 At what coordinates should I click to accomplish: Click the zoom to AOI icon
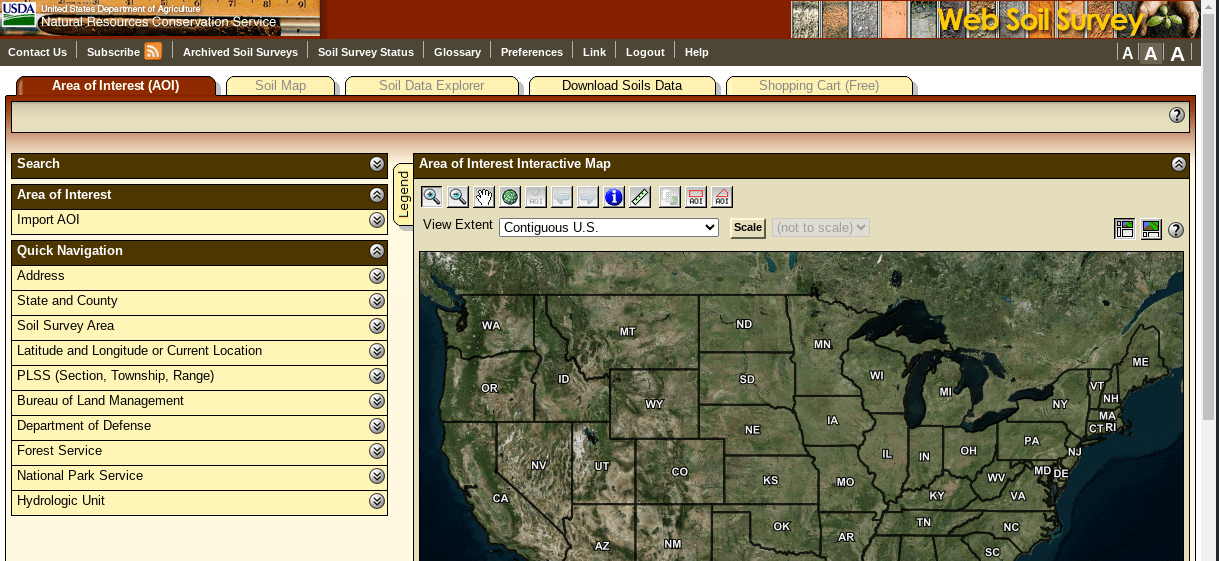536,197
